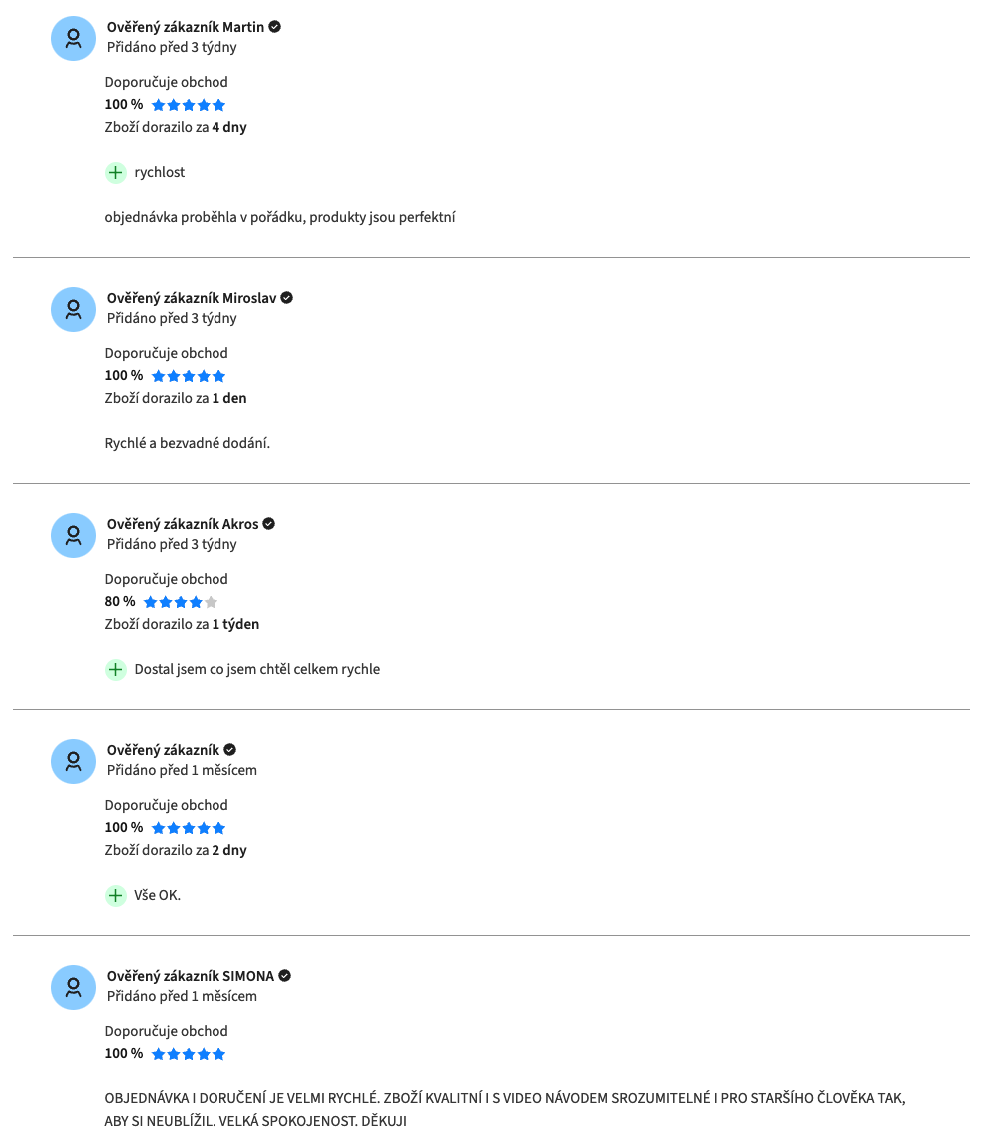Click verified checkmark badge next to Martin

click(275, 27)
